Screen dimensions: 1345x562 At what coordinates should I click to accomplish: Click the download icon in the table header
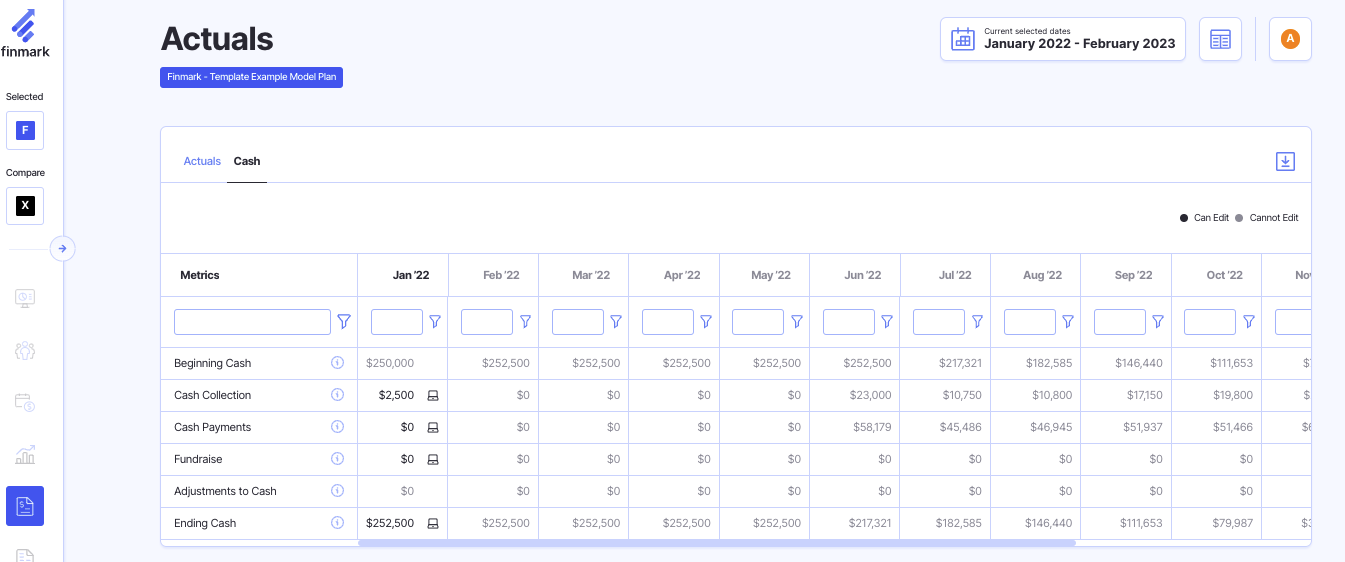pos(1285,162)
